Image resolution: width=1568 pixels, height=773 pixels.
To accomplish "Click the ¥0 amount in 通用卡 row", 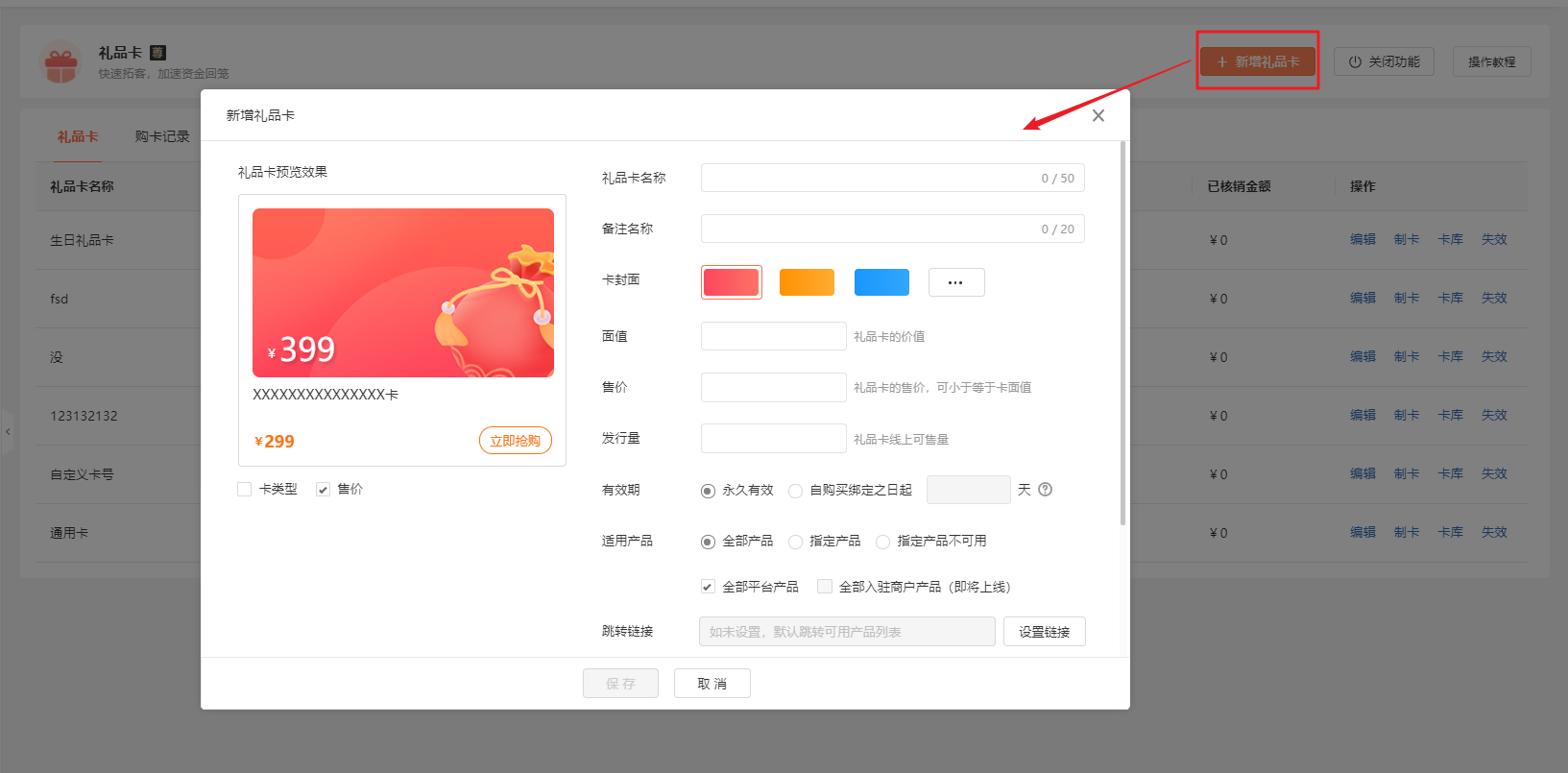I will coord(1218,533).
